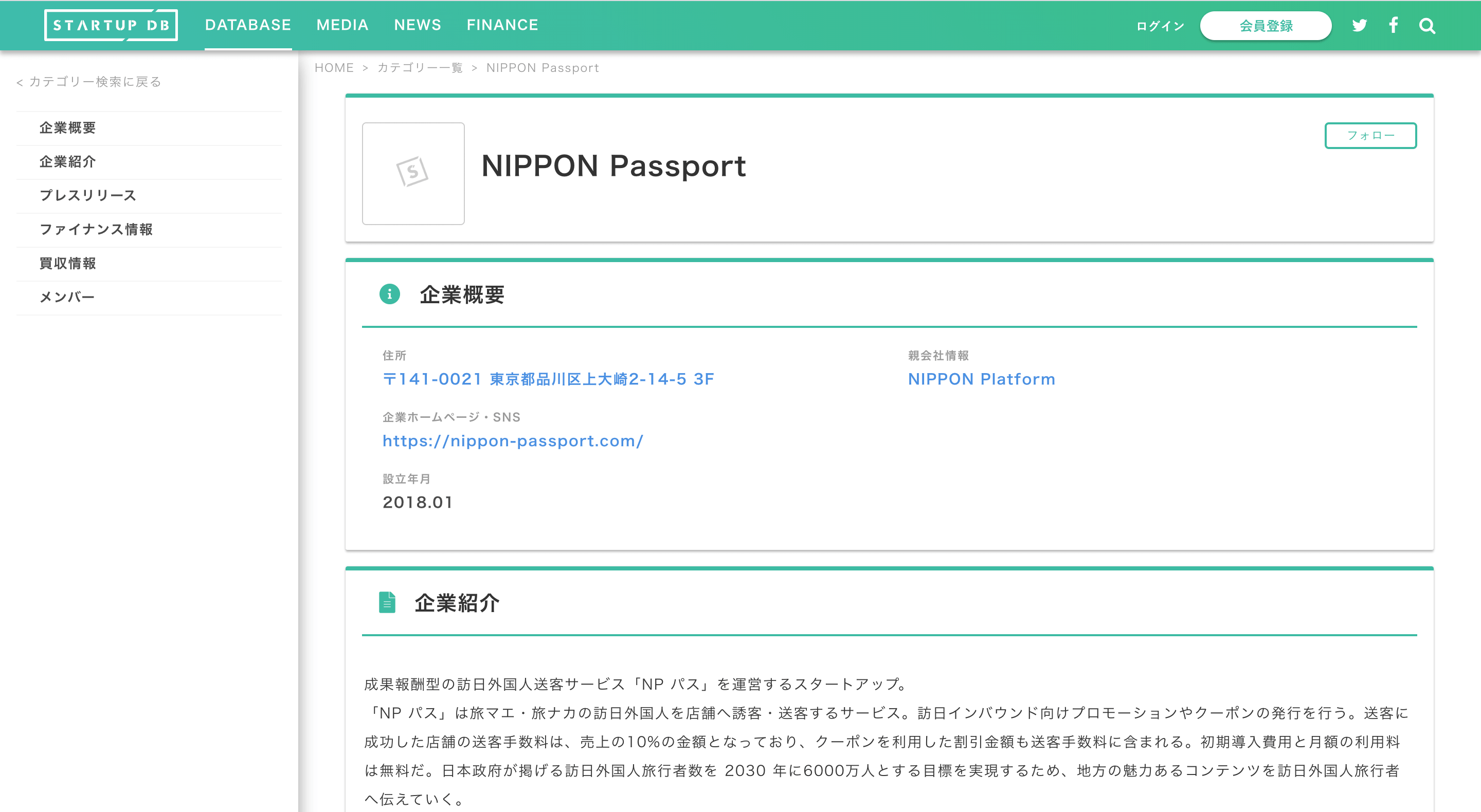Screen dimensions: 1481x812
Task: Open the company website nippon-passport.com
Action: pyautogui.click(x=513, y=441)
